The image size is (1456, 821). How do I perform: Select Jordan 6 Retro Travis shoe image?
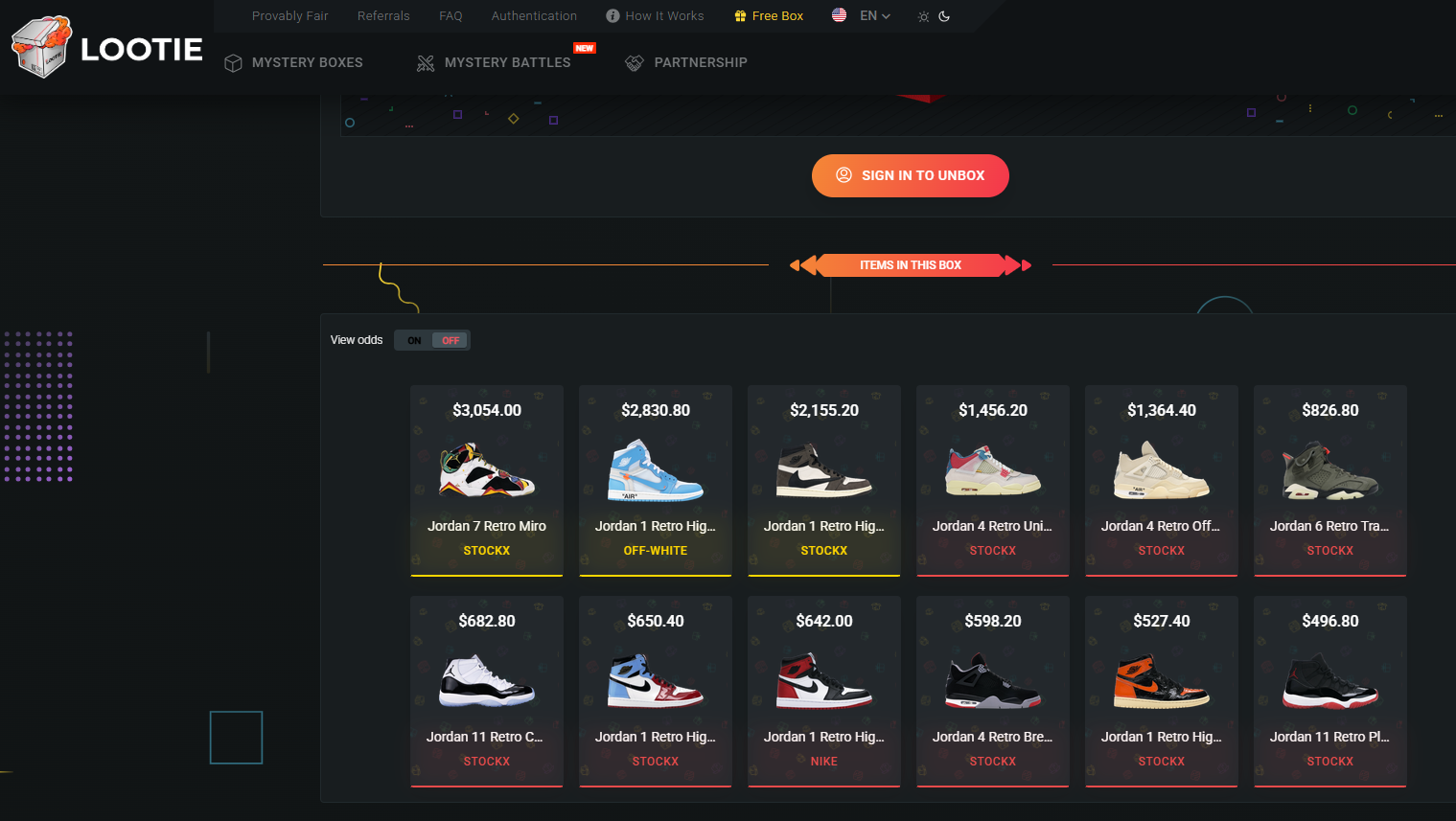pos(1330,469)
